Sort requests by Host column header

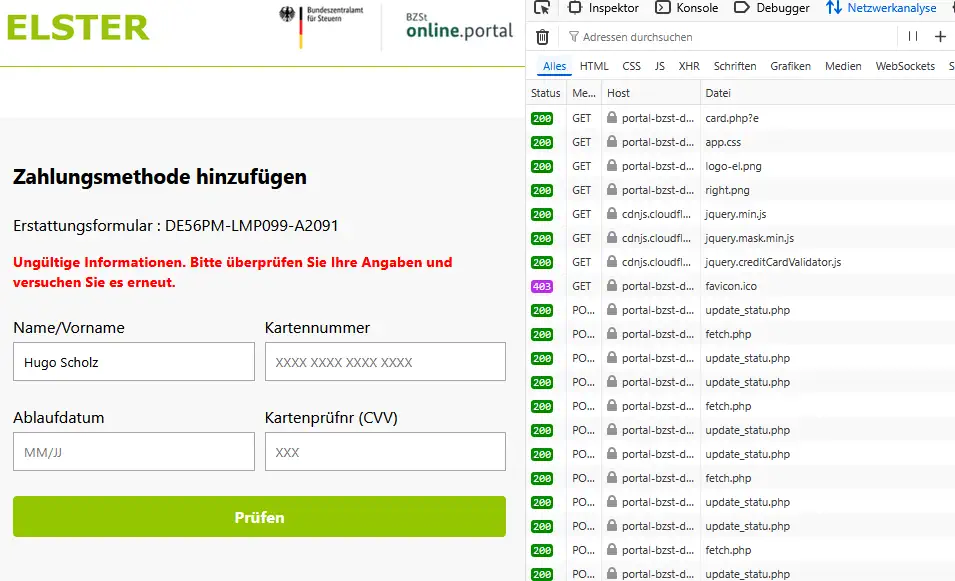pyautogui.click(x=619, y=93)
